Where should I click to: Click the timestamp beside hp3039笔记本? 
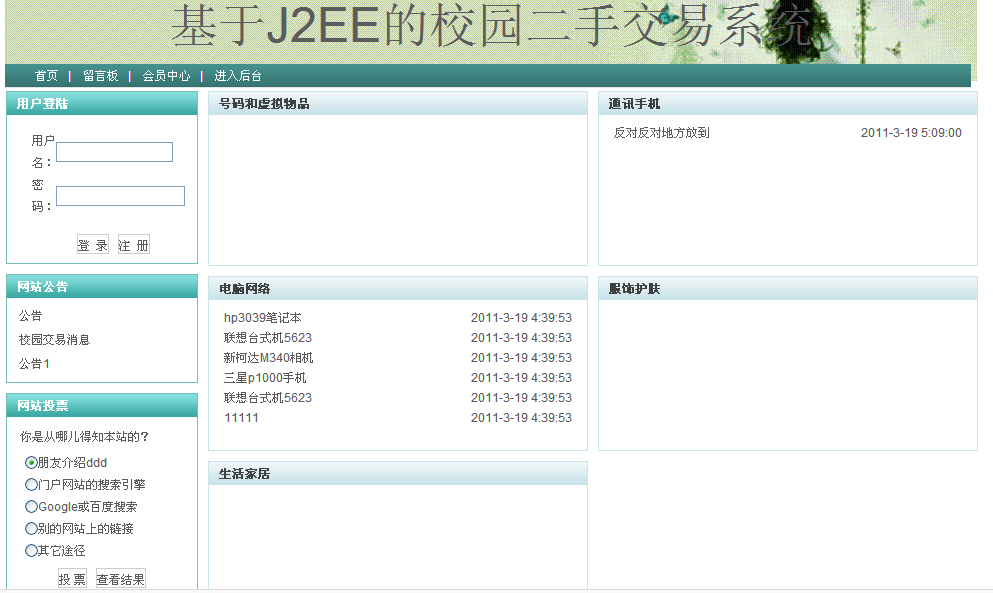pos(521,317)
